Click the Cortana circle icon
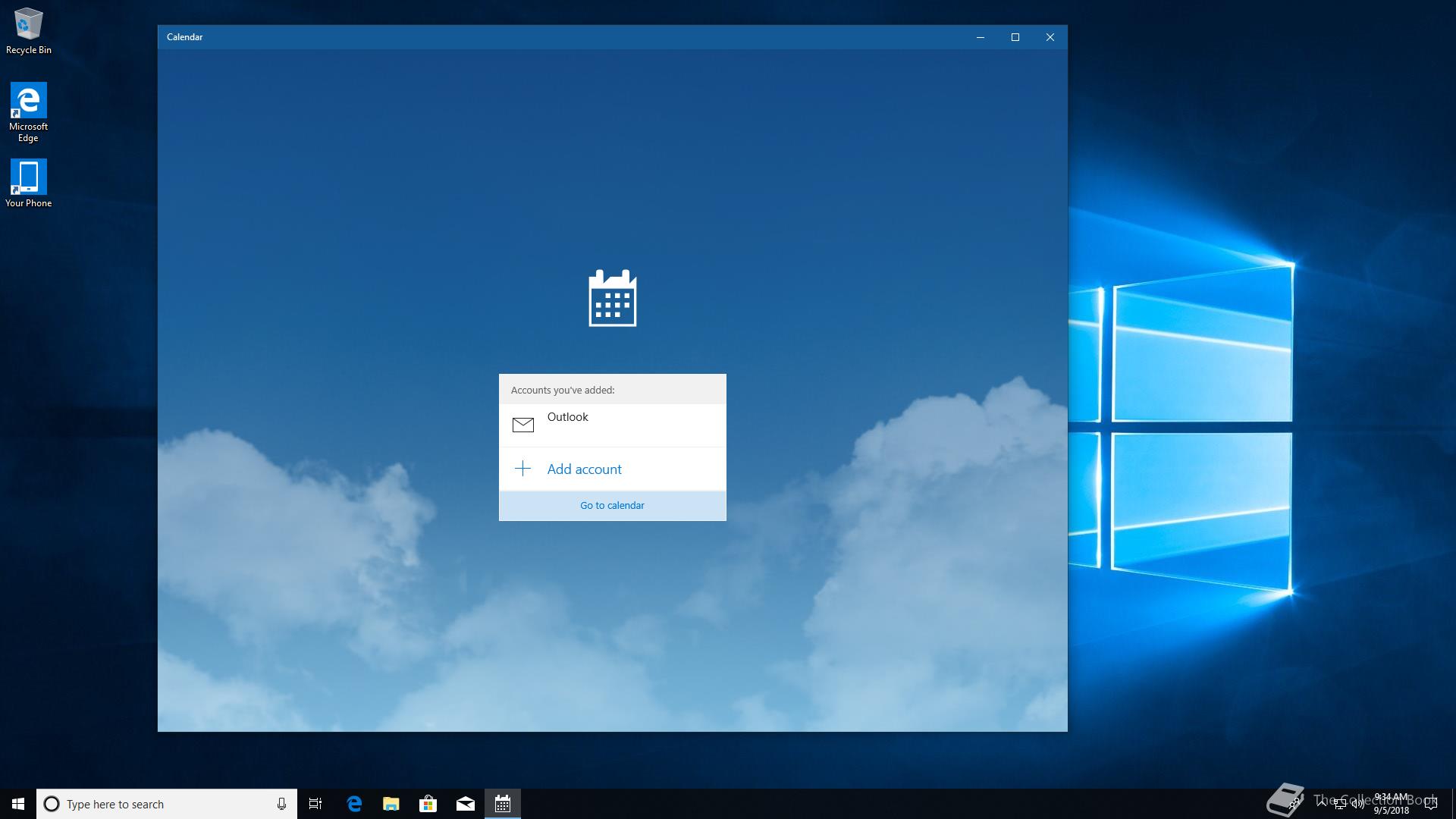 coord(52,804)
